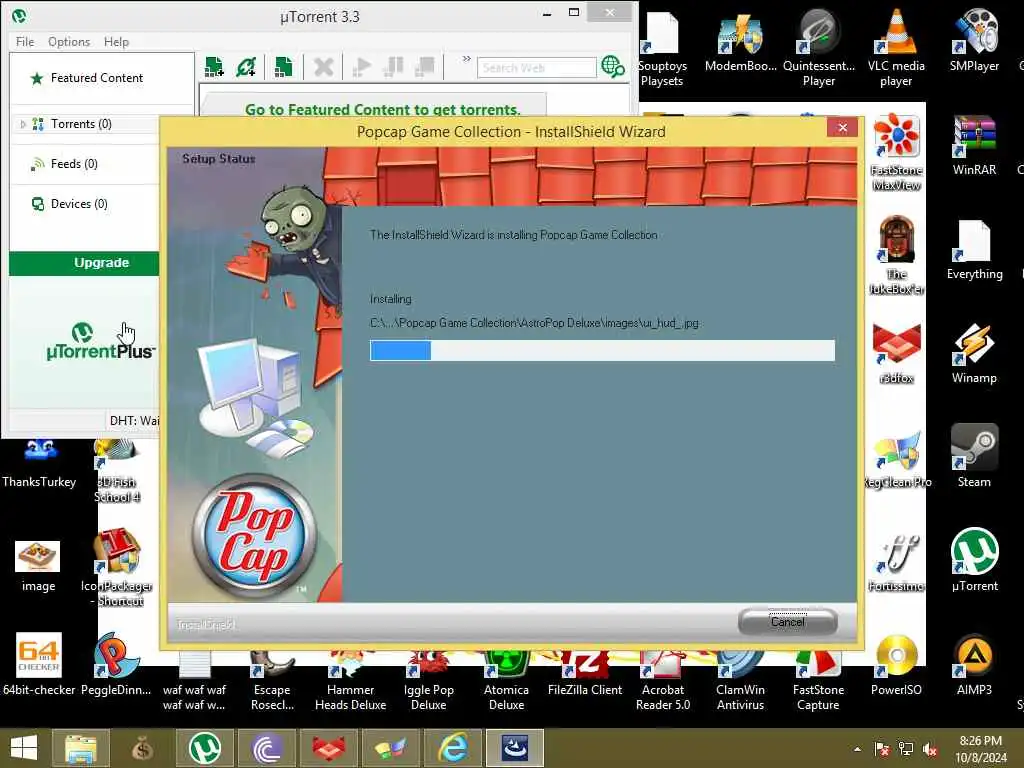Open Hammer Heads Deluxe desktop icon
Screen dimensions: 1024x768
coord(351,679)
